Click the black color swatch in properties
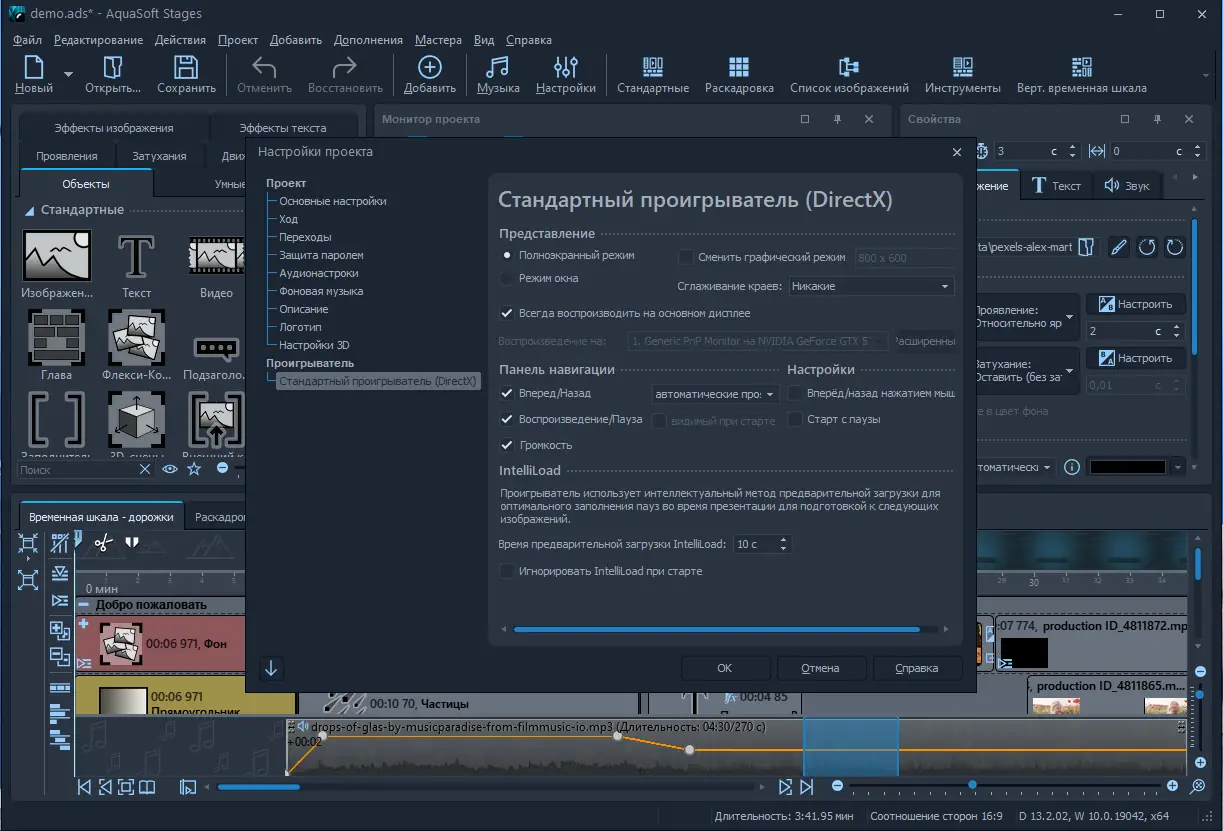This screenshot has height=831, width=1223. pyautogui.click(x=1126, y=467)
